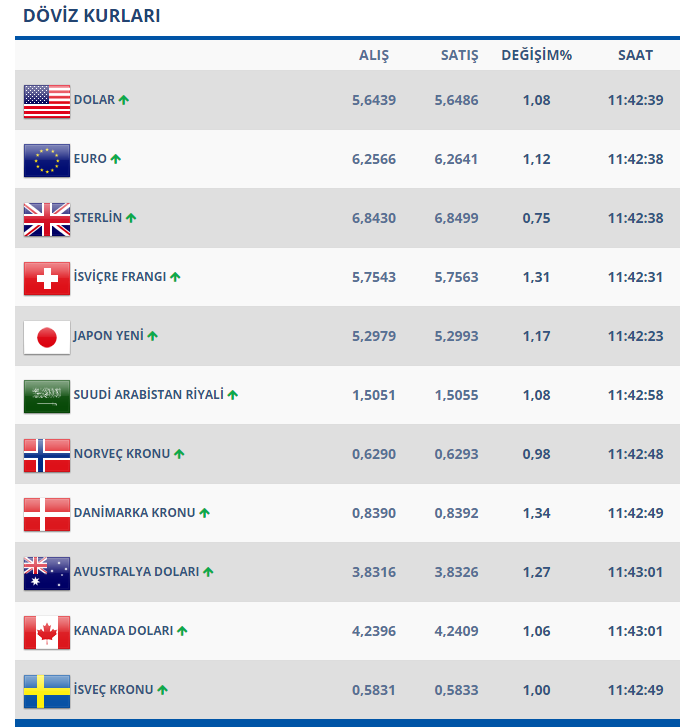The width and height of the screenshot is (686, 727).
Task: Open the DOLAR currency link
Action: coord(94,100)
